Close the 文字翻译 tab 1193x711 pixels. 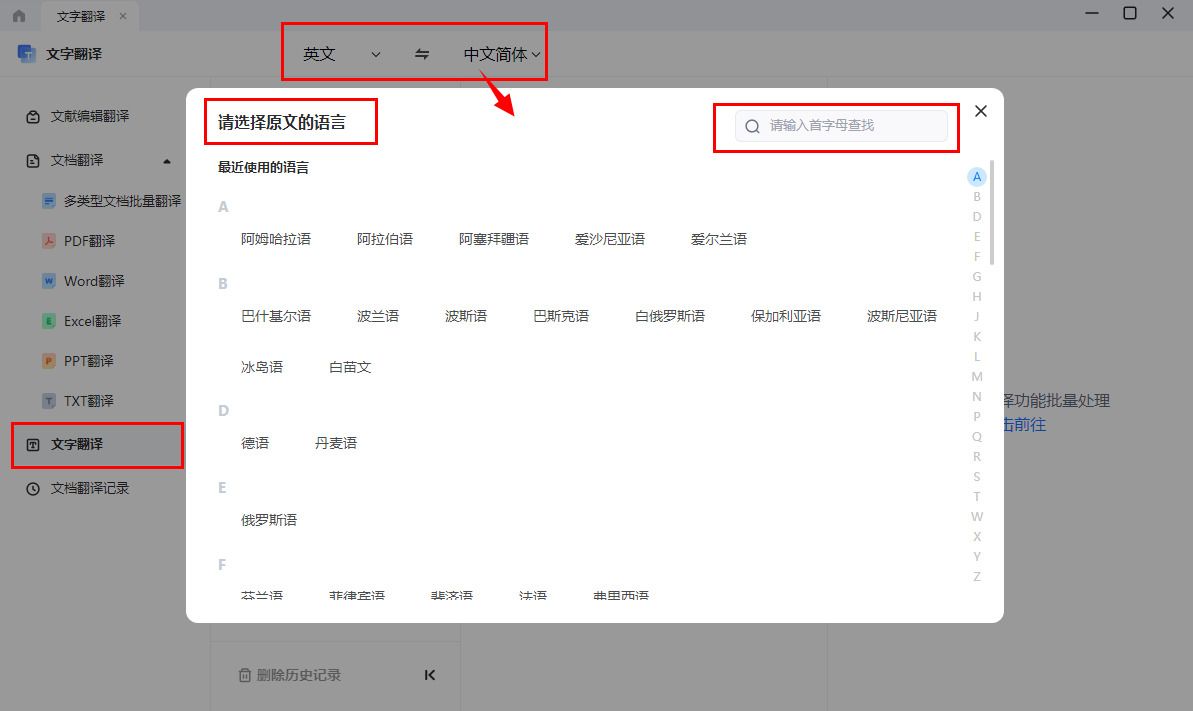pos(122,15)
